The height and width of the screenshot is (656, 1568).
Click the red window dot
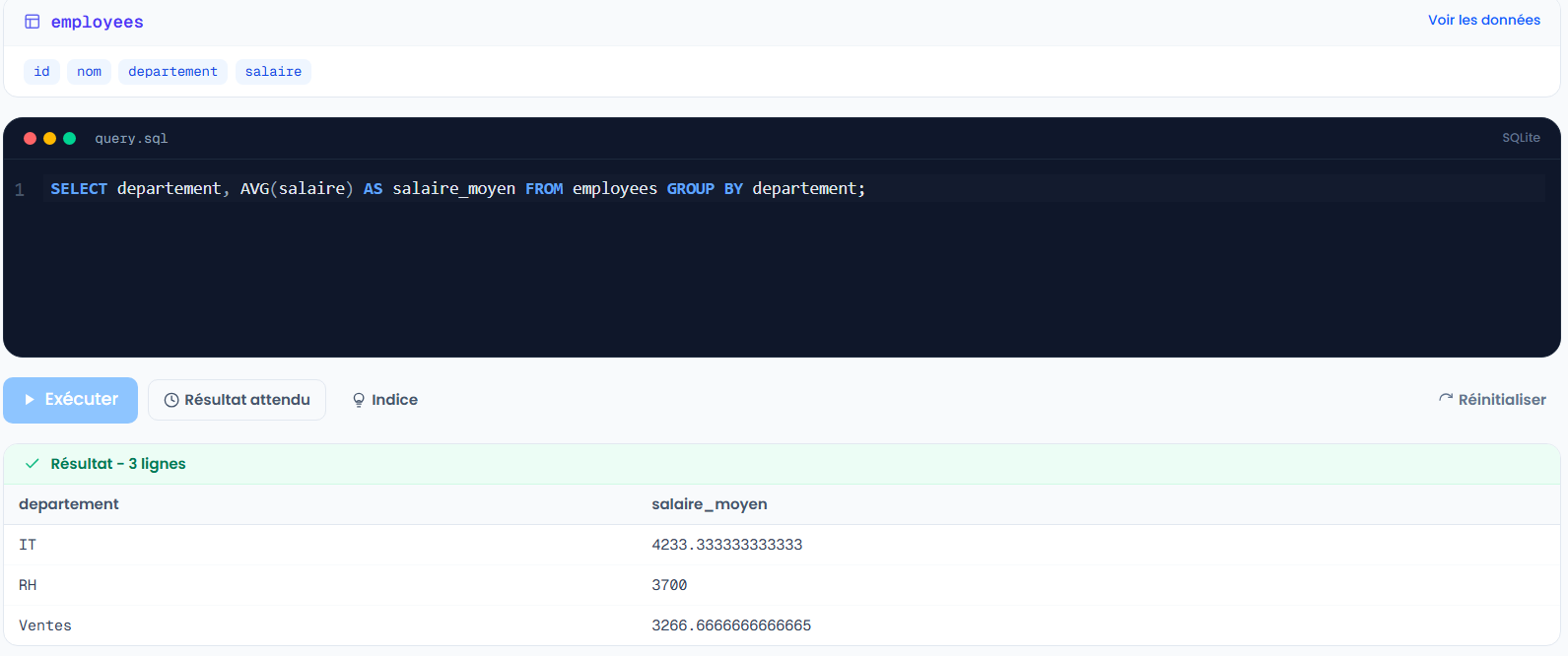[x=31, y=139]
